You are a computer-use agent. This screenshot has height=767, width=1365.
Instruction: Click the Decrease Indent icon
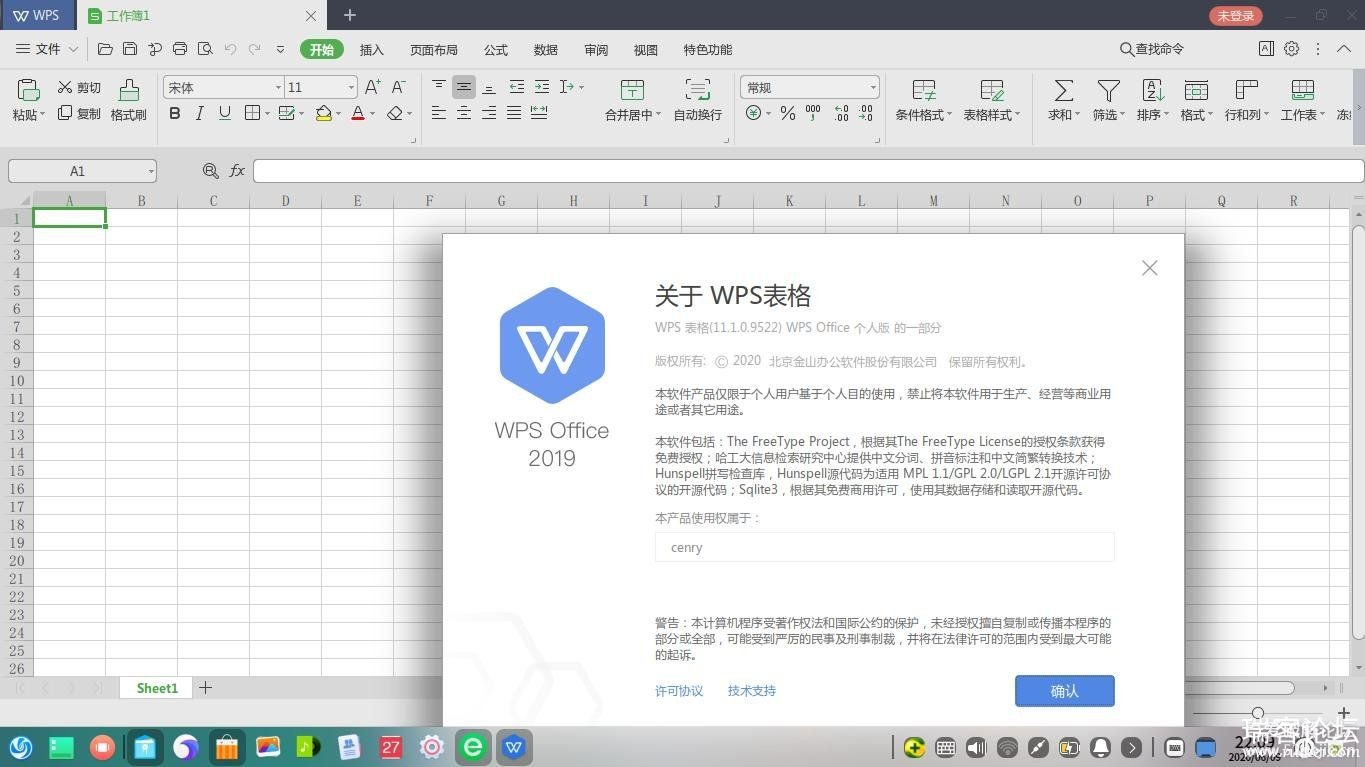pyautogui.click(x=516, y=87)
